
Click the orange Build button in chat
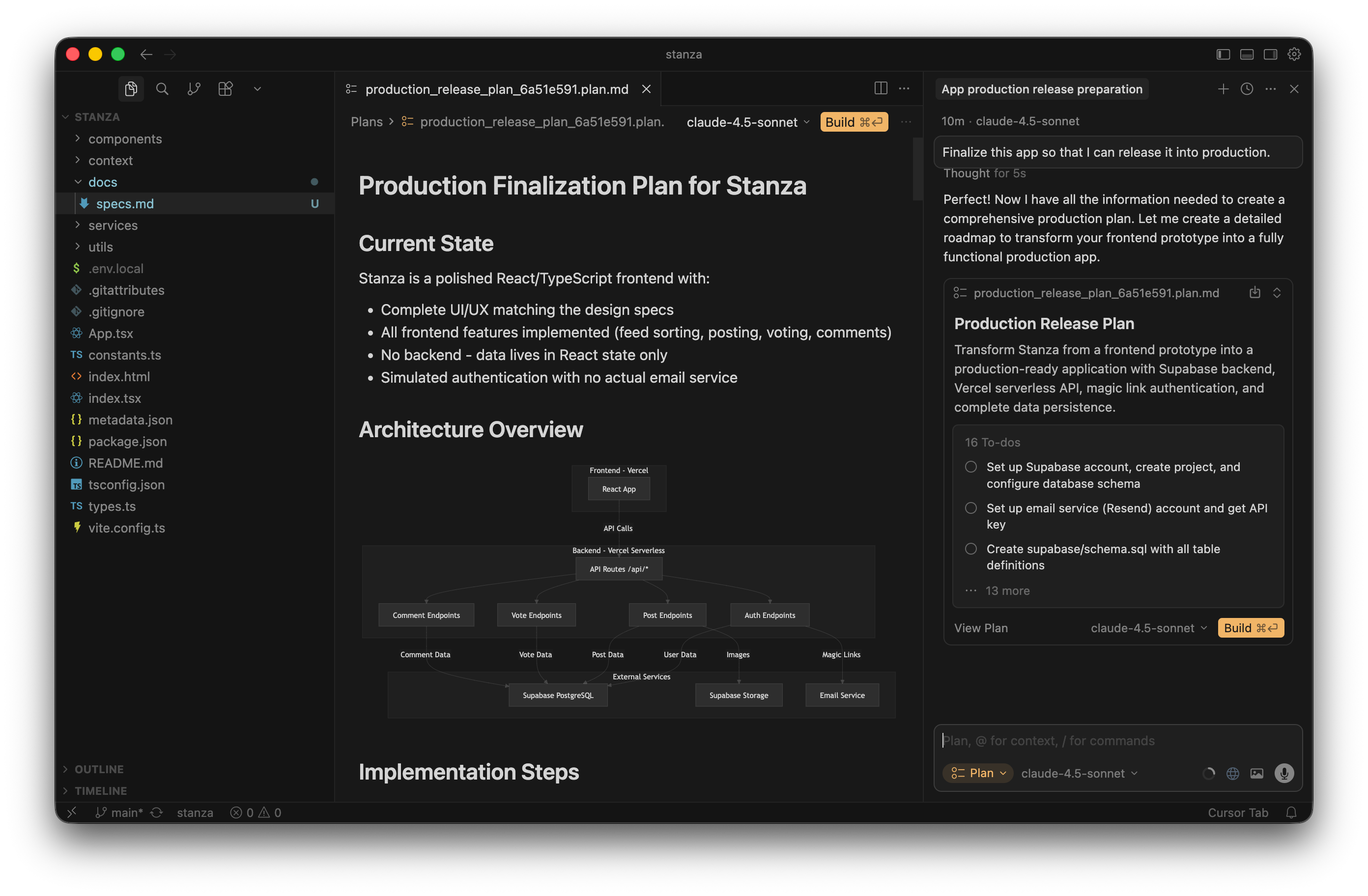tap(1250, 628)
